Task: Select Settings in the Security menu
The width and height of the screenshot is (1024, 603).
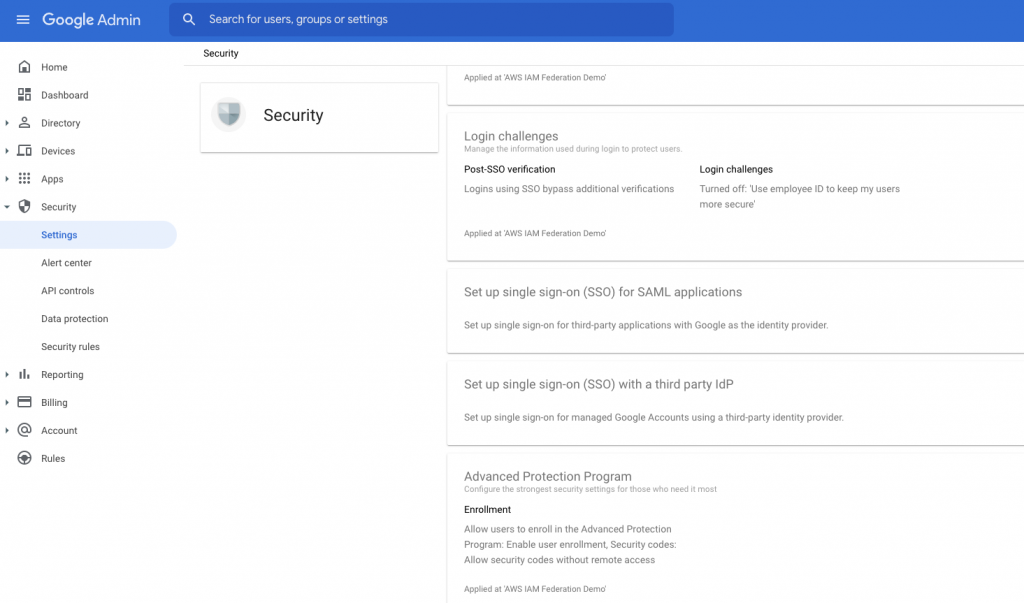Action: [x=58, y=234]
